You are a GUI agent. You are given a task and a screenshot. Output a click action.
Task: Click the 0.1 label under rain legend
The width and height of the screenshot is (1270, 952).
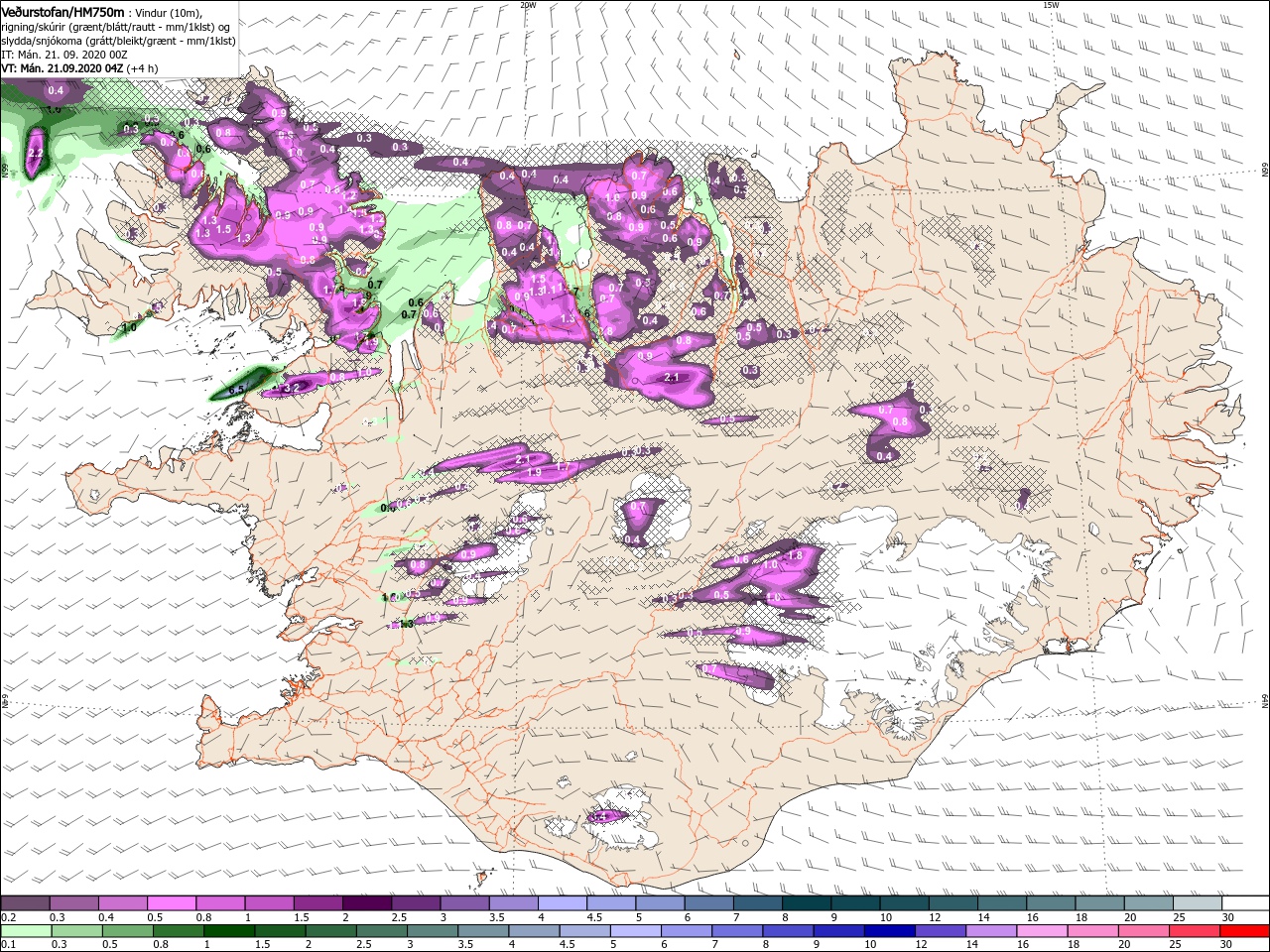coord(8,945)
